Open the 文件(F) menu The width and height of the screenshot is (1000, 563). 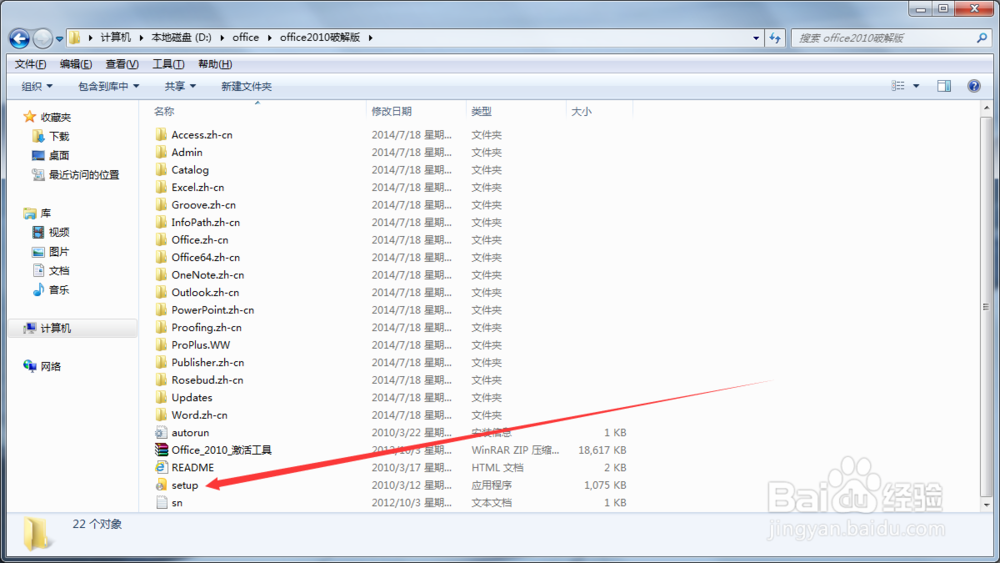[31, 64]
